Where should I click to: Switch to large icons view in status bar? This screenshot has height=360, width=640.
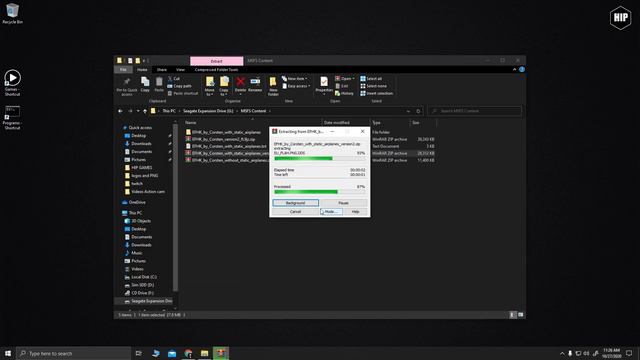tap(521, 315)
